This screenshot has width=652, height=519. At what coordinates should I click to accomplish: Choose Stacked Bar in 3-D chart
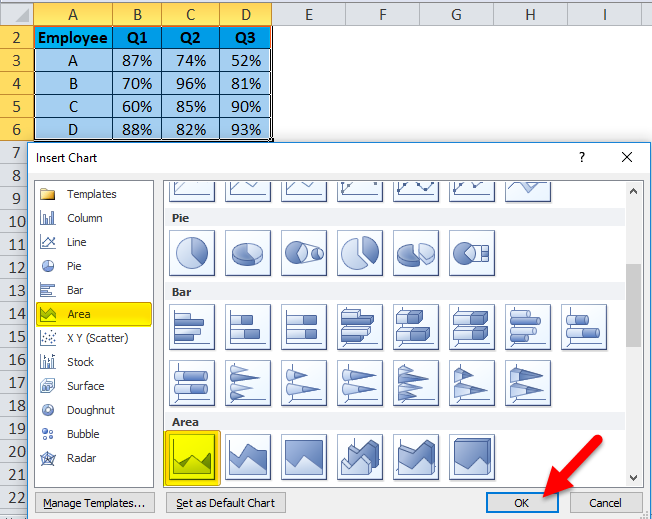pos(416,327)
